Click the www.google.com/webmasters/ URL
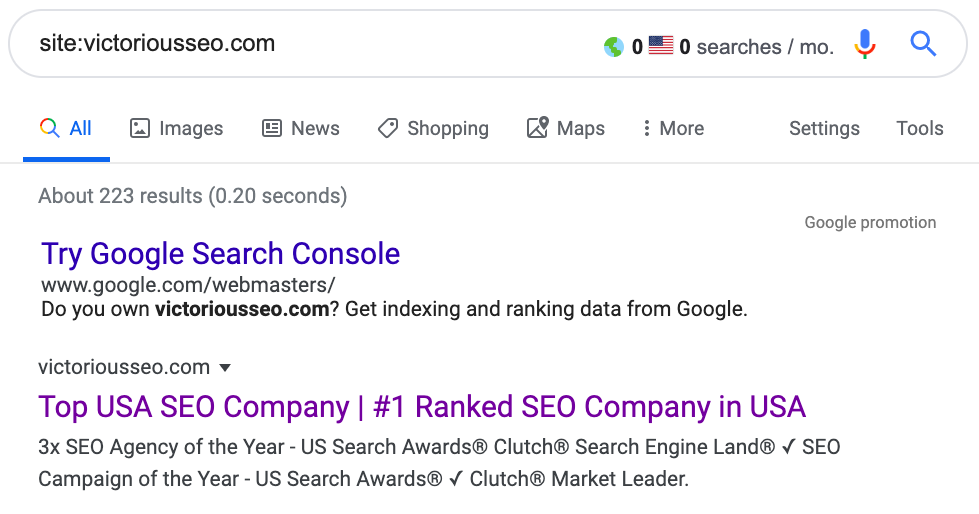The height and width of the screenshot is (514, 979). coord(188,284)
